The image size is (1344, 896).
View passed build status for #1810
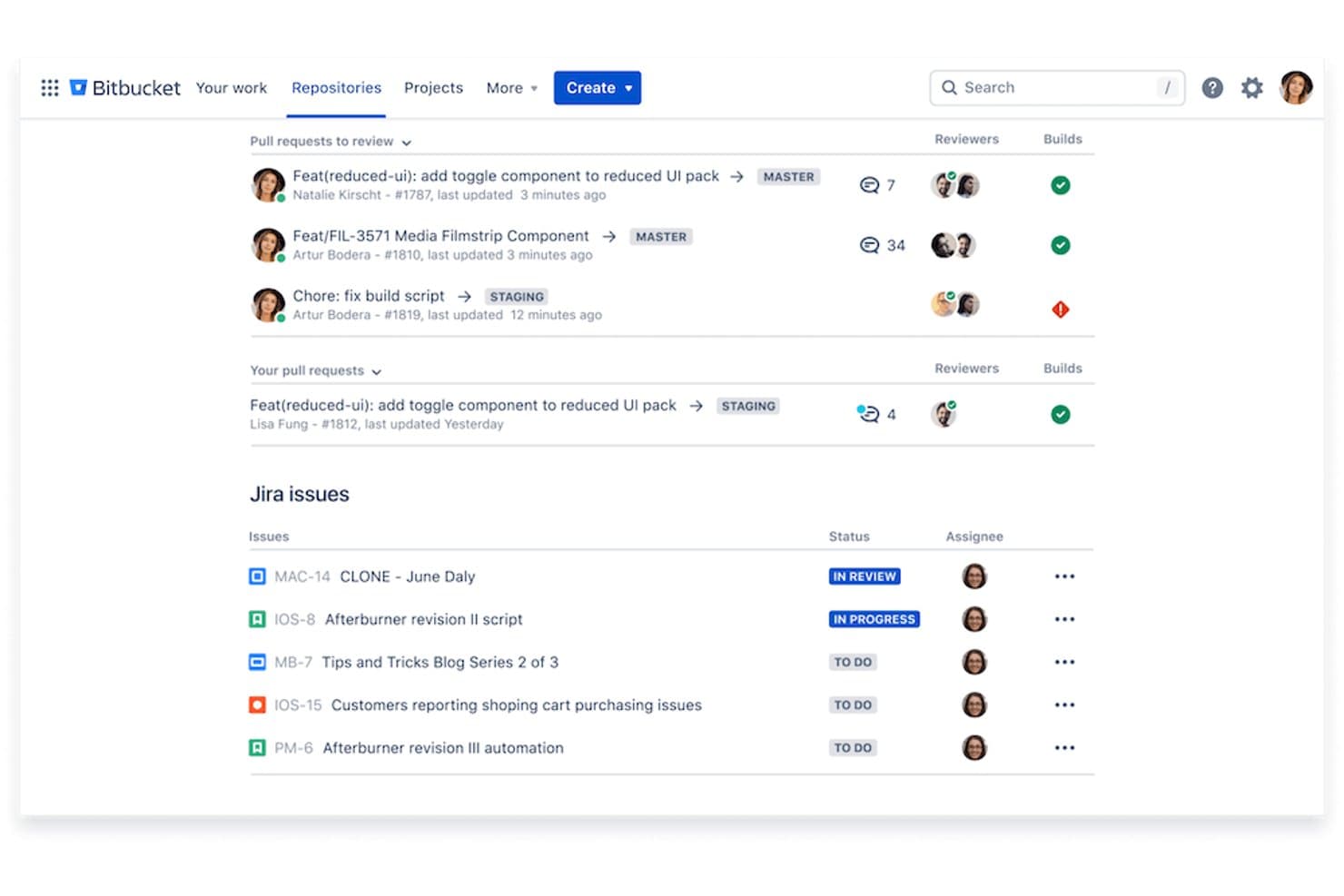coord(1060,245)
